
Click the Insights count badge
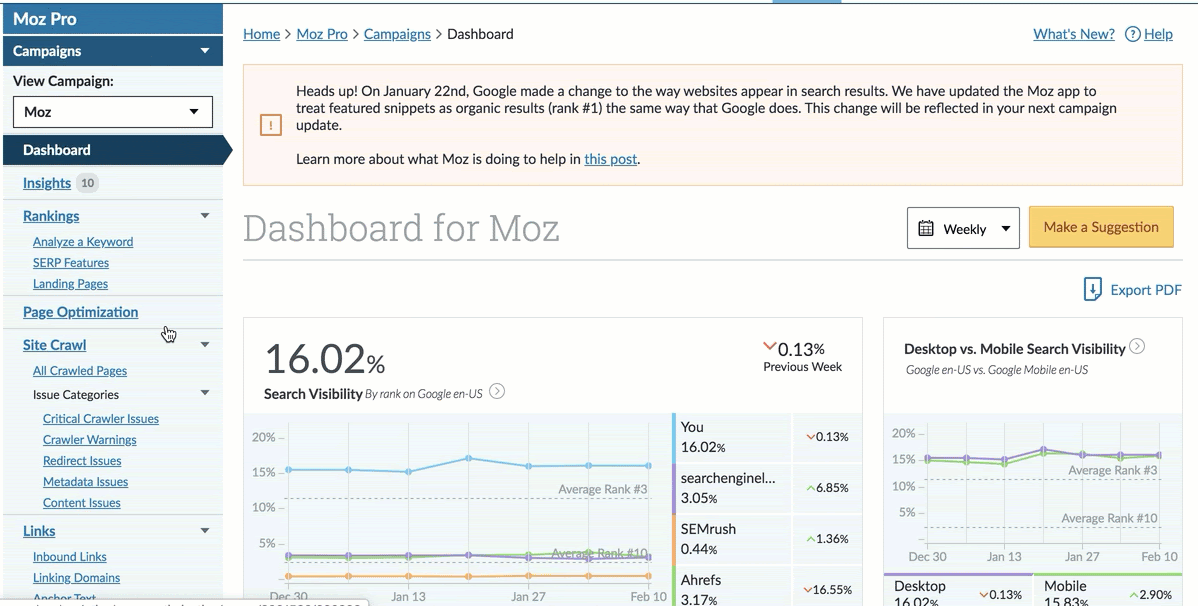[88, 183]
